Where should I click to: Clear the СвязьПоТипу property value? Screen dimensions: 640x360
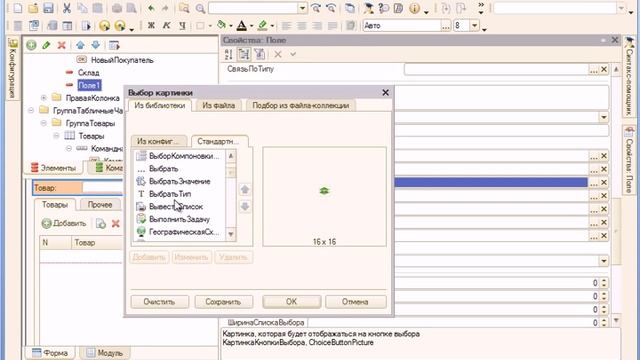point(604,69)
